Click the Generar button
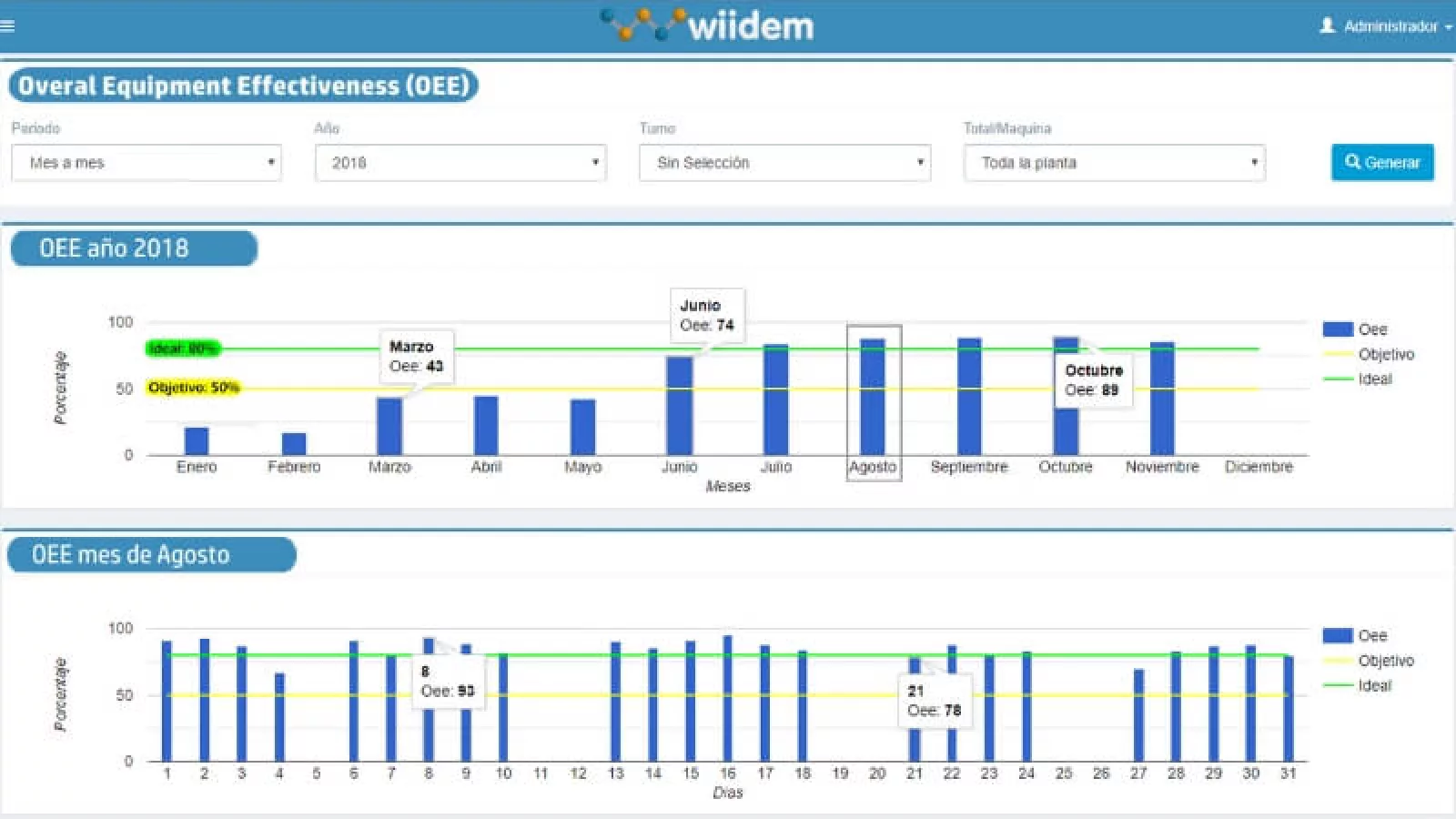The image size is (1456, 819). (1382, 162)
